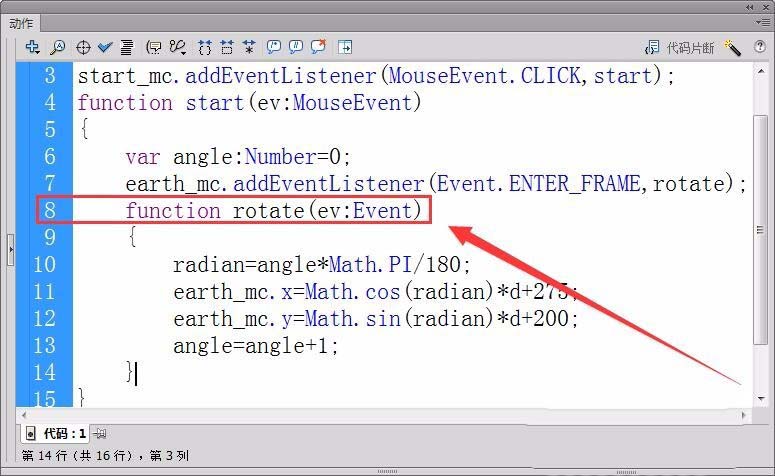Click the closing brace on line 14
Image resolution: width=775 pixels, height=476 pixels.
[x=129, y=372]
